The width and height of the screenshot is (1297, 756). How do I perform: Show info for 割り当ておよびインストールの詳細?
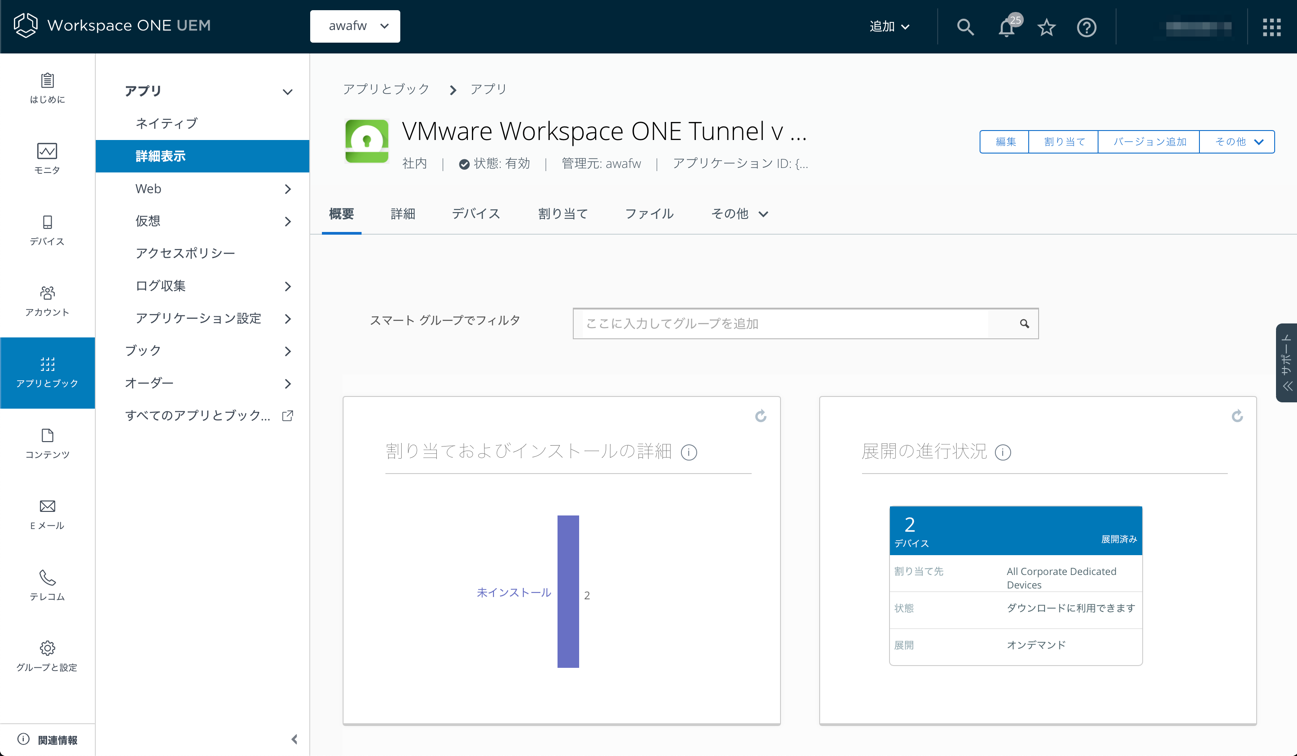click(689, 452)
